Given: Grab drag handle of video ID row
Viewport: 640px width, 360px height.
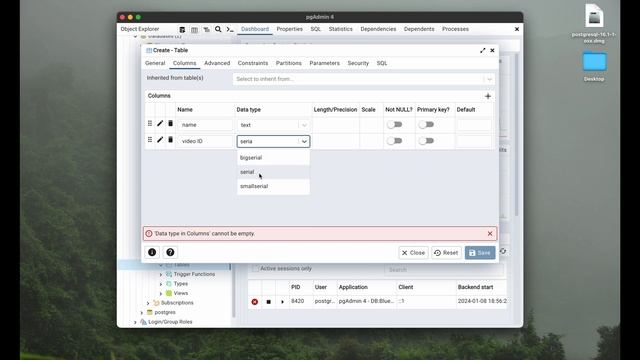Looking at the screenshot, I should [150, 140].
